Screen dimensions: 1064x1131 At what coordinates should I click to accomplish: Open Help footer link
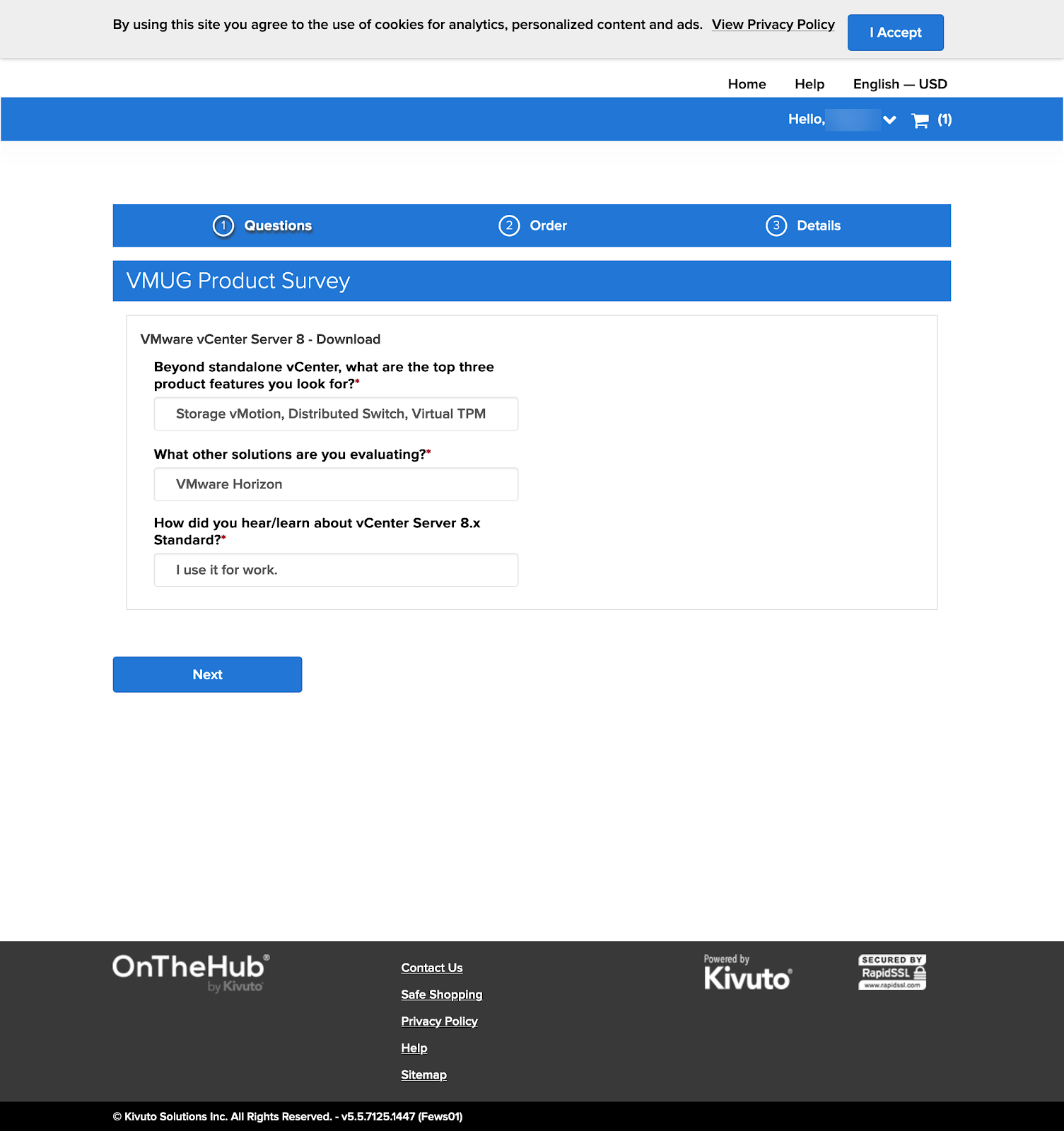pos(414,1048)
